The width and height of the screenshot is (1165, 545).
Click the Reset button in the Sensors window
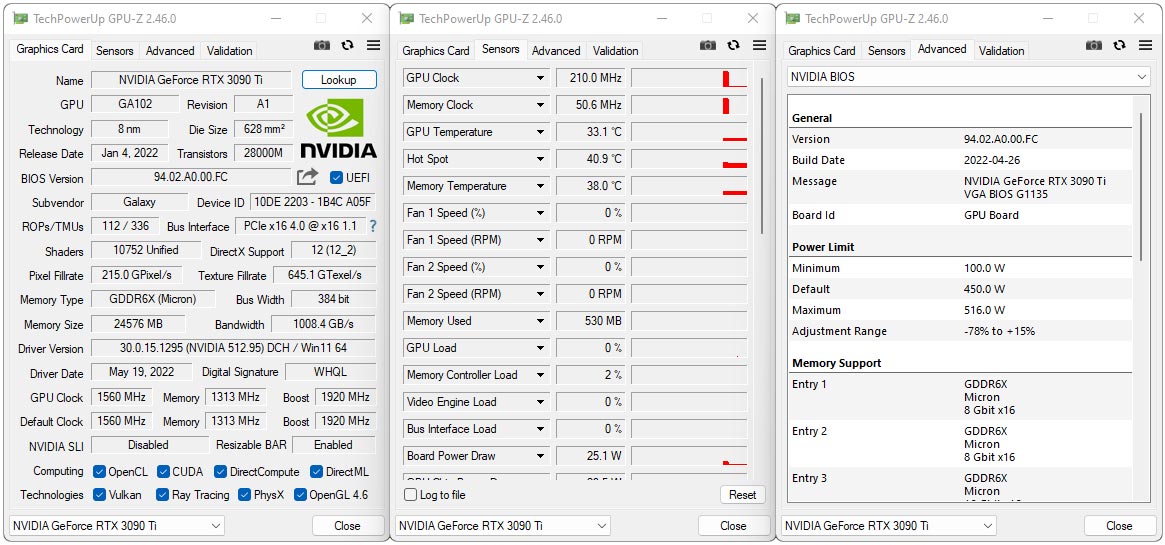point(742,495)
